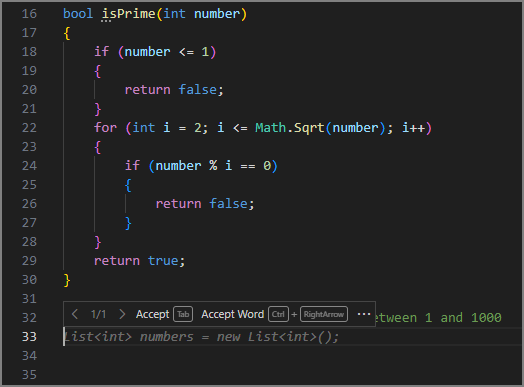Click the Ctrl key hint badge
The height and width of the screenshot is (387, 524).
pos(278,314)
